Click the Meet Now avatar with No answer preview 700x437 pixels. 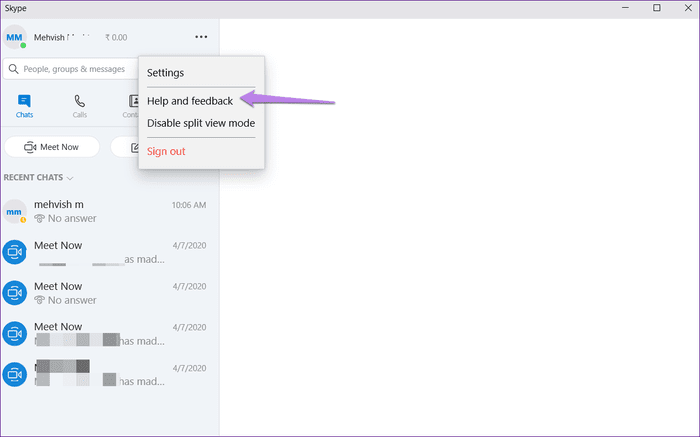coord(15,293)
